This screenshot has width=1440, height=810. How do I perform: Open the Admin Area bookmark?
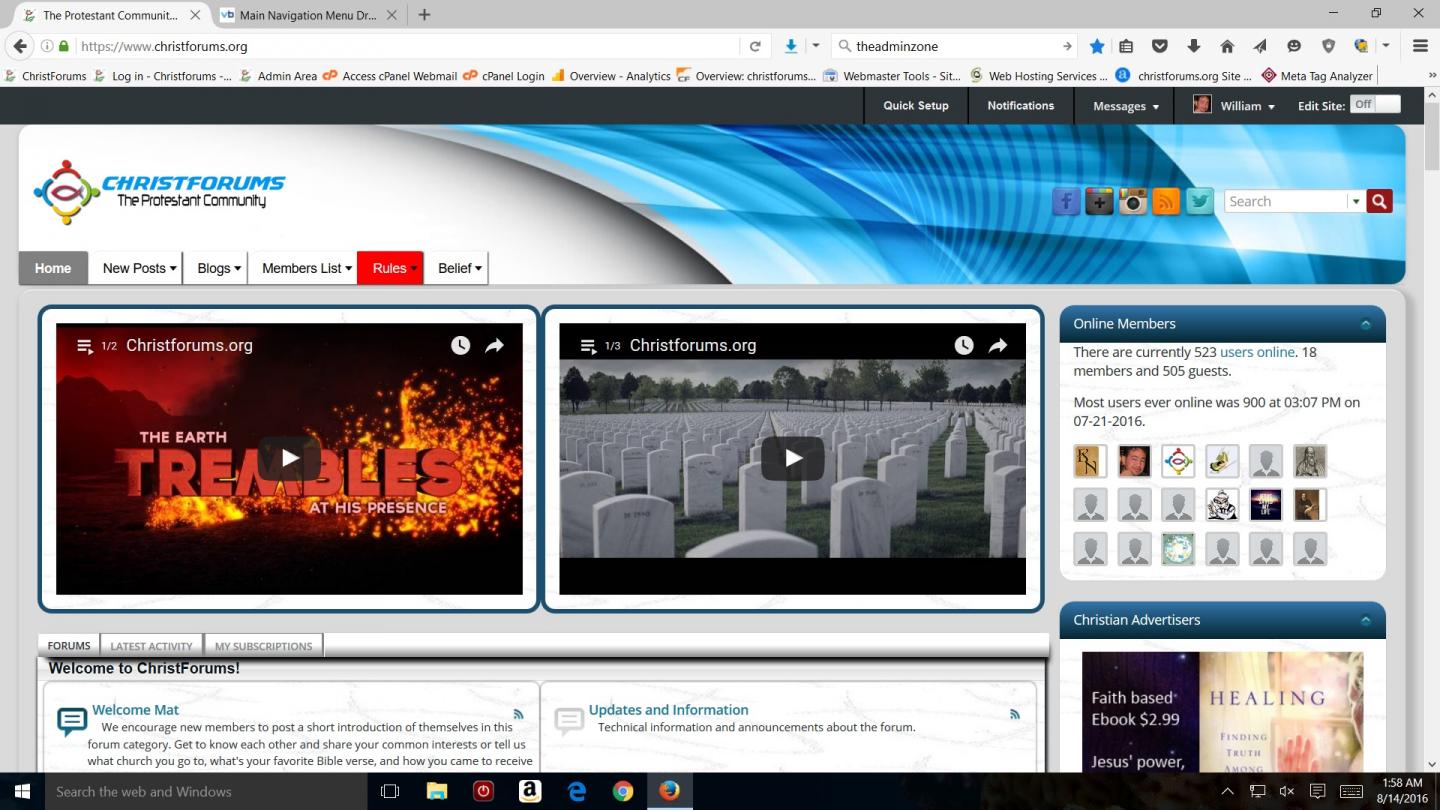pos(278,76)
